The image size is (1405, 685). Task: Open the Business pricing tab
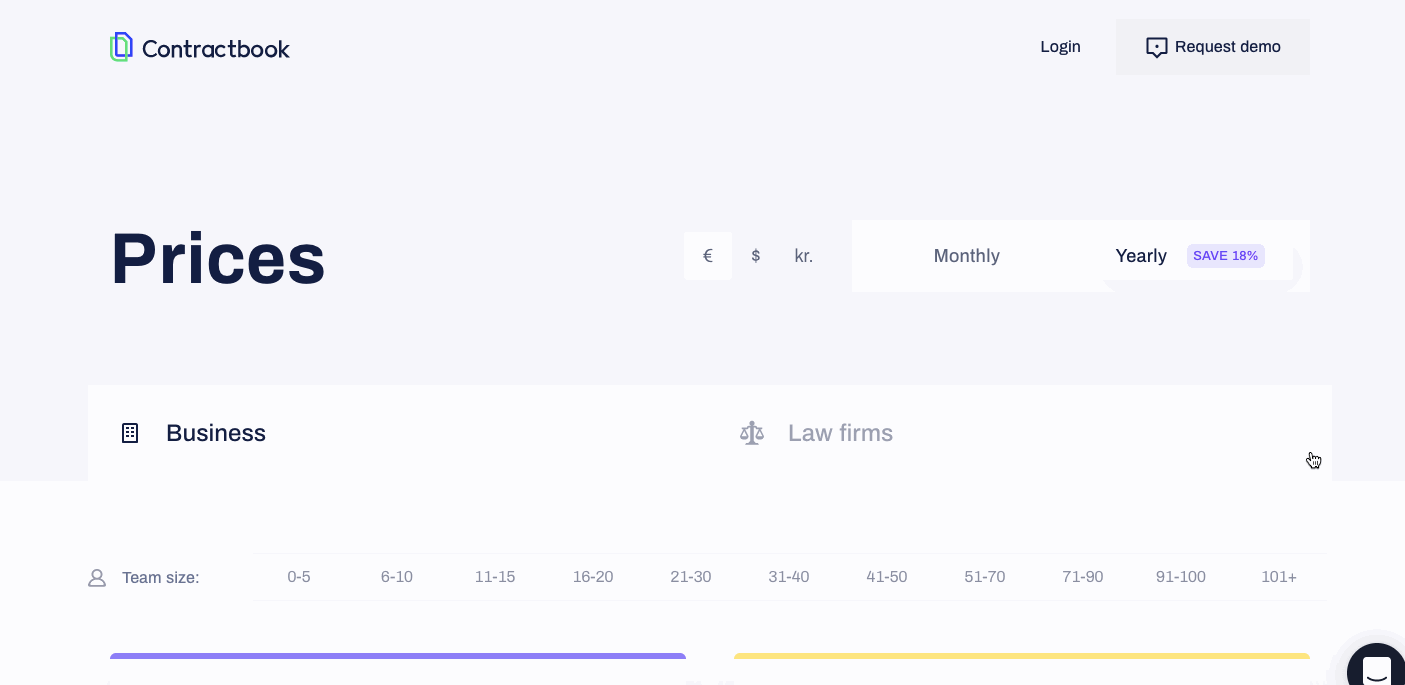click(x=216, y=433)
